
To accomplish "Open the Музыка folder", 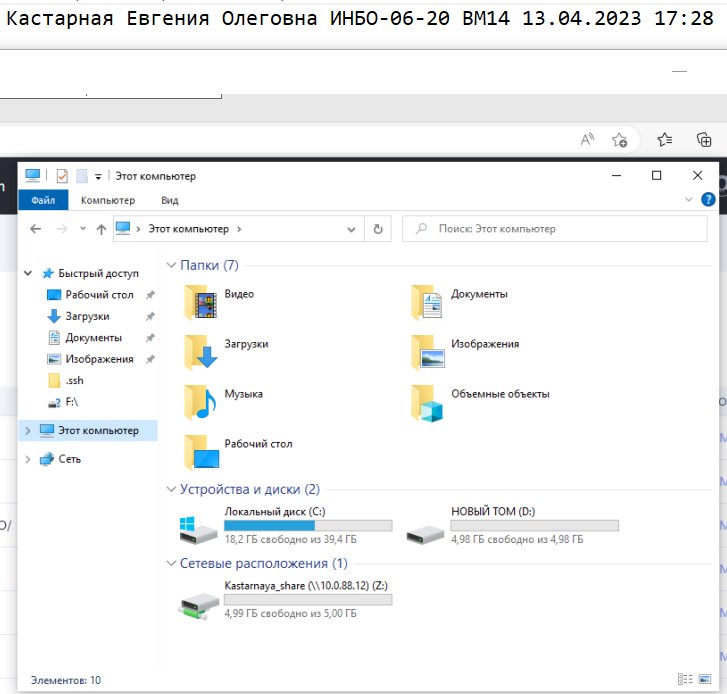I will pos(223,401).
